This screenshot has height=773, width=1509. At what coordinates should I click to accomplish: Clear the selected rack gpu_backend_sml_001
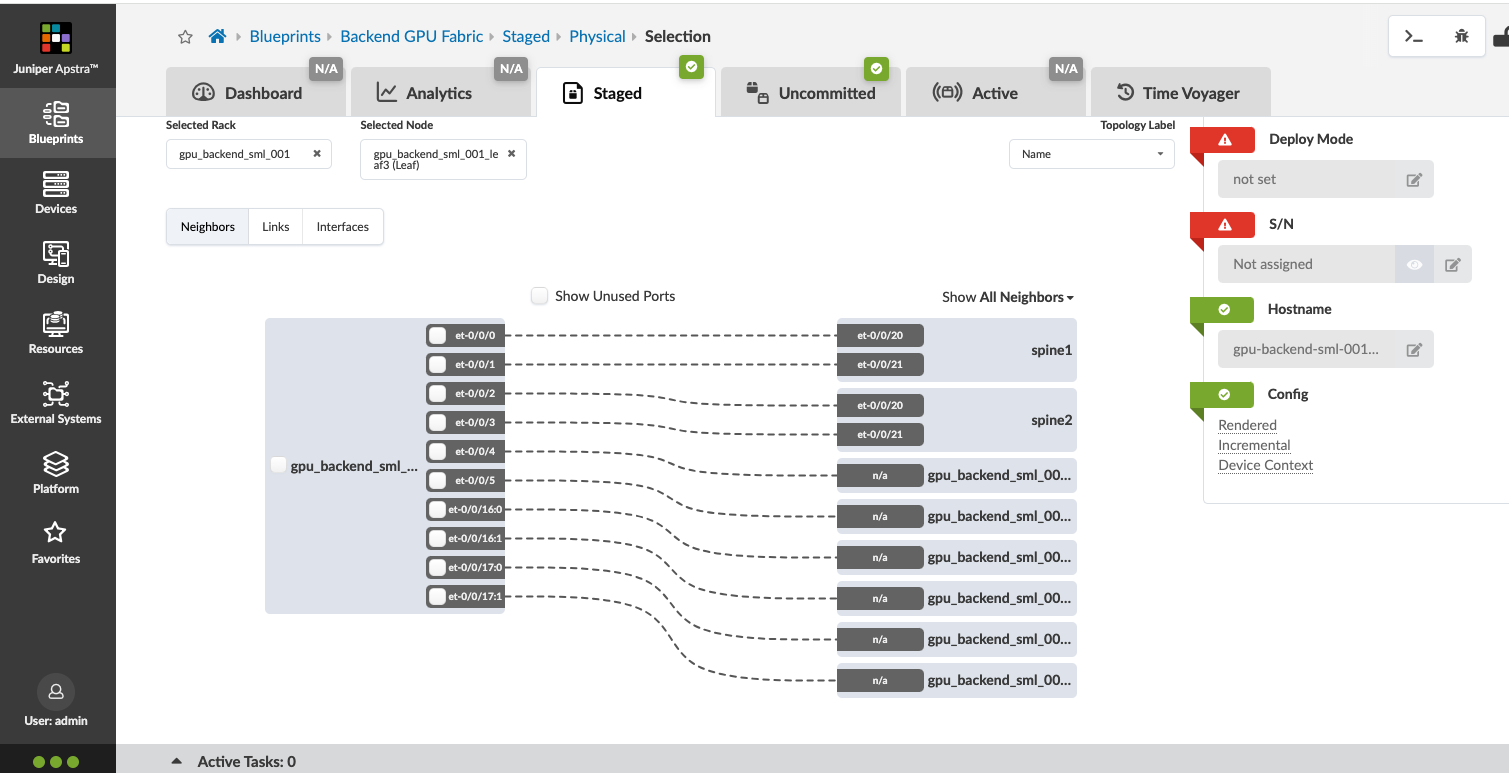pyautogui.click(x=317, y=154)
